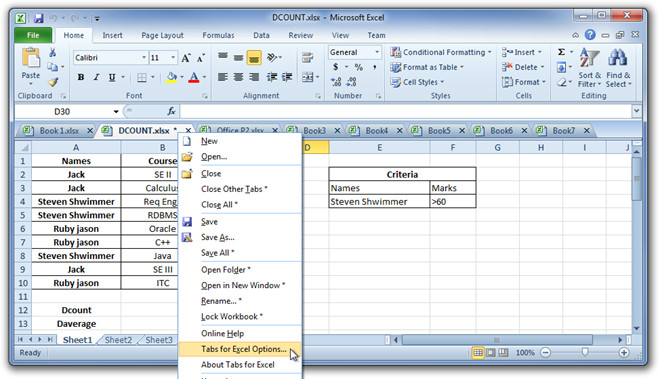Center the text horizontally

[x=238, y=77]
